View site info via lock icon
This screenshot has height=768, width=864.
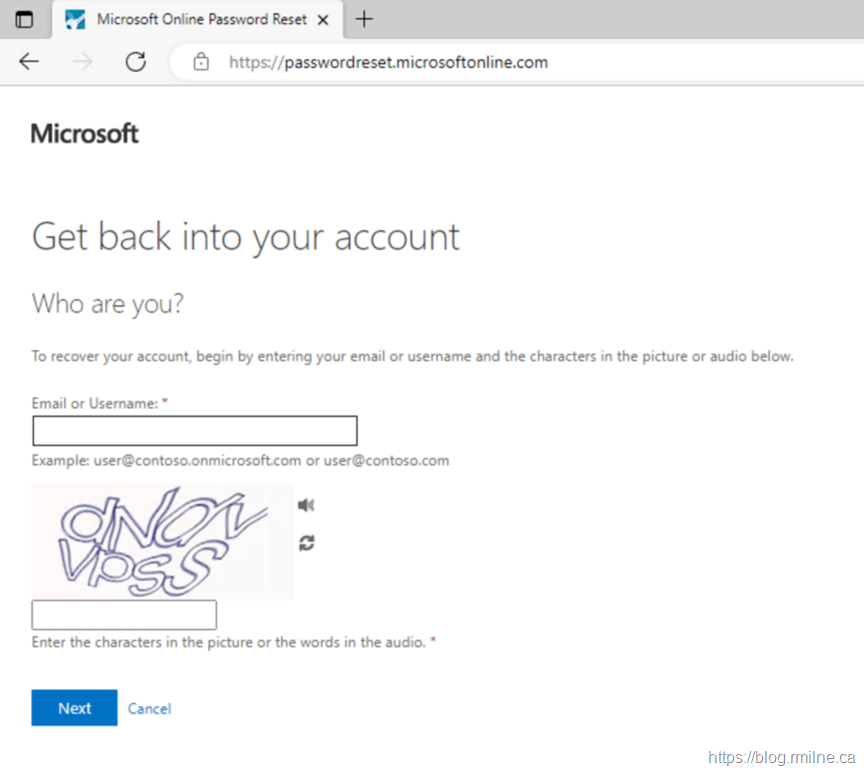coord(201,62)
